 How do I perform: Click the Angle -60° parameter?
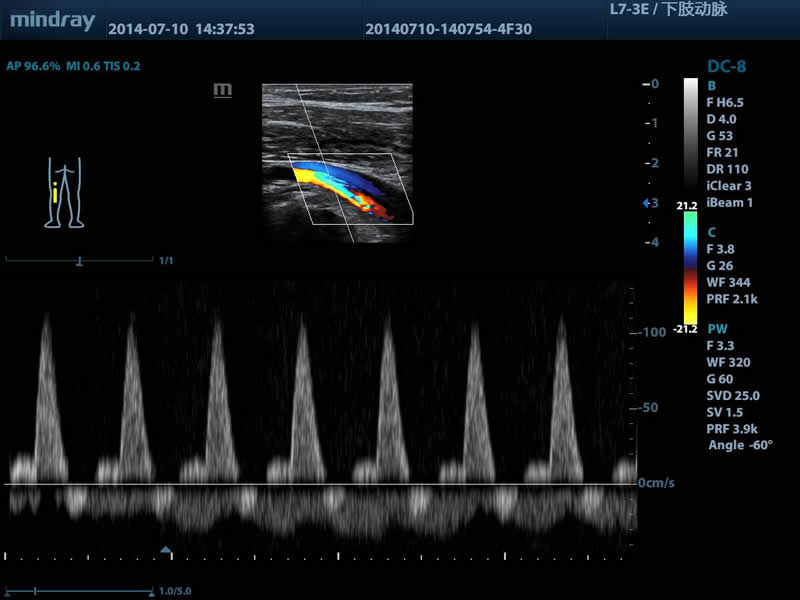pos(740,445)
